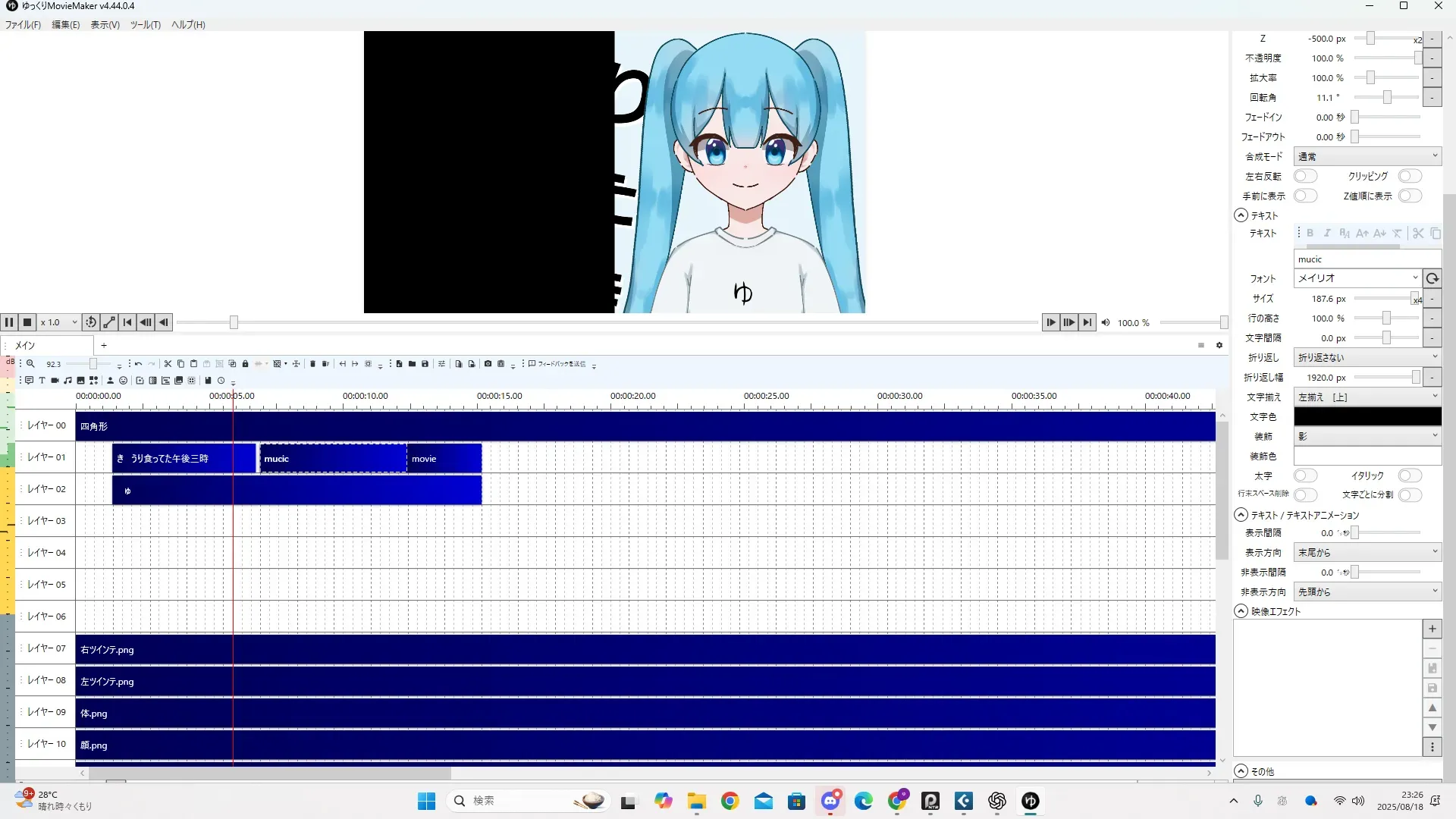This screenshot has height=819, width=1456.
Task: Click the add video effect plus button
Action: pos(1432,629)
